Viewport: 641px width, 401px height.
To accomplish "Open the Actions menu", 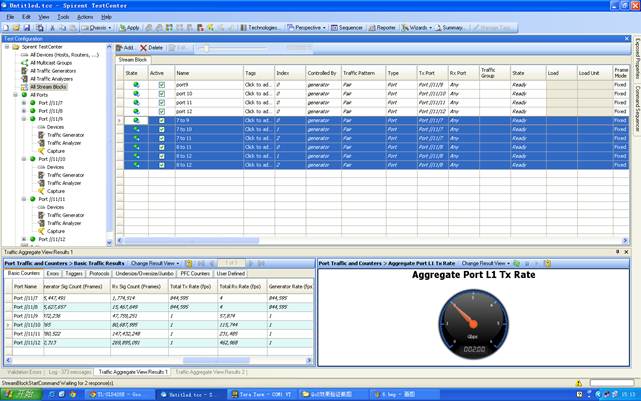I will 85,17.
